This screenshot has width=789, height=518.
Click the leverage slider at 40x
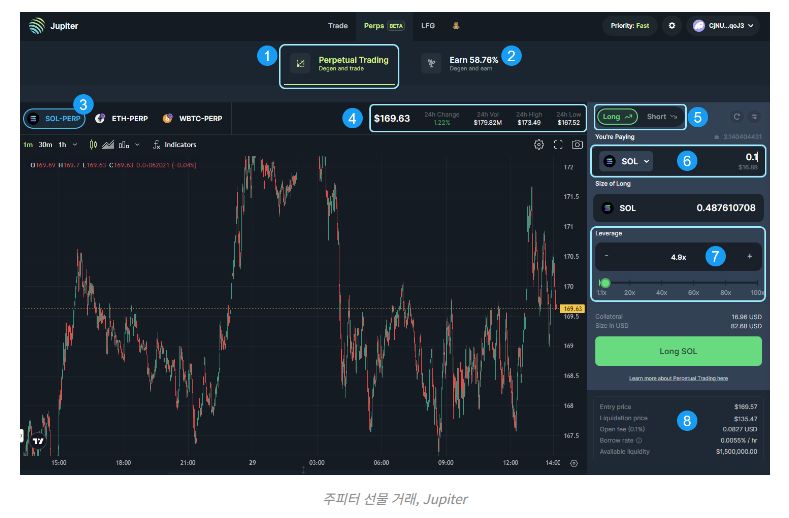coord(662,284)
